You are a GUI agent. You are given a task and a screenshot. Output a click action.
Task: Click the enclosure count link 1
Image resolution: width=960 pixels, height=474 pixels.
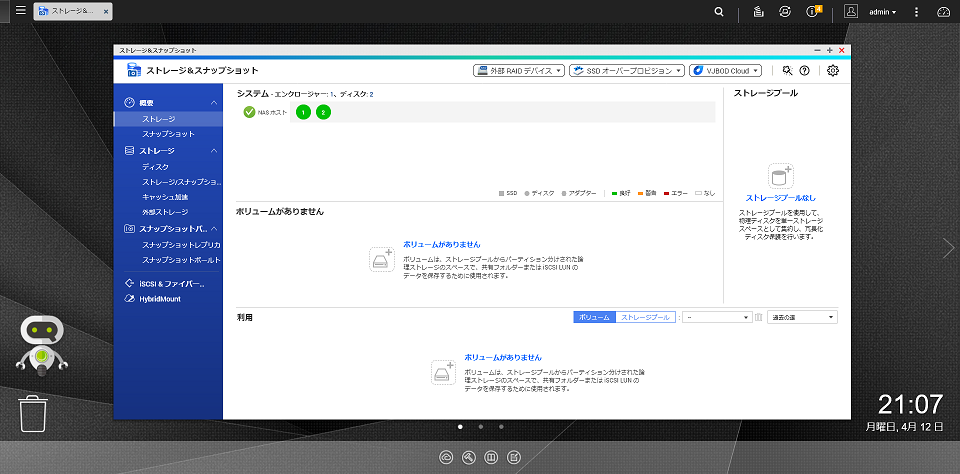tap(332, 94)
